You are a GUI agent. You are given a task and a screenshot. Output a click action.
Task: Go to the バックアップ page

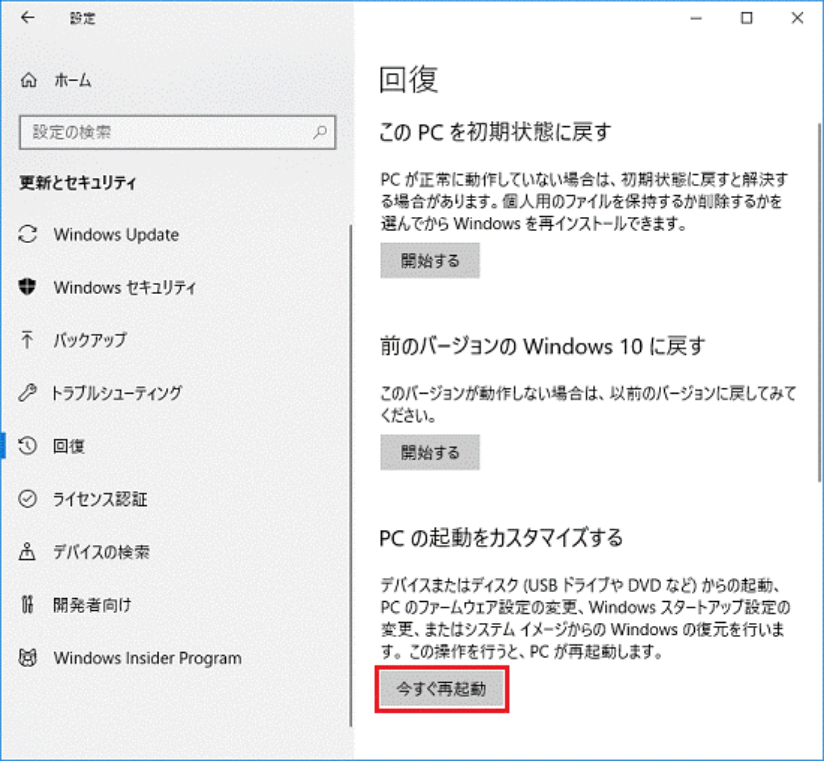[x=90, y=340]
